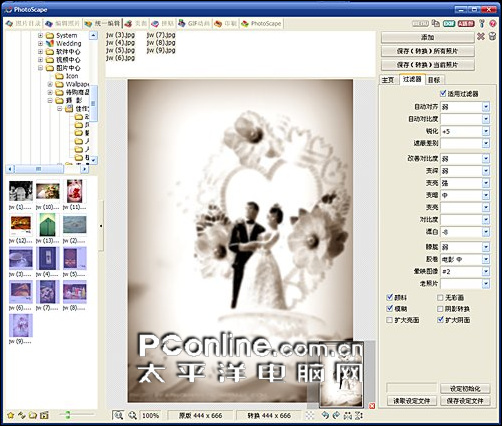Click the rotate counter-clockwise icon
502x426 pixels.
pyautogui.click(x=325, y=415)
